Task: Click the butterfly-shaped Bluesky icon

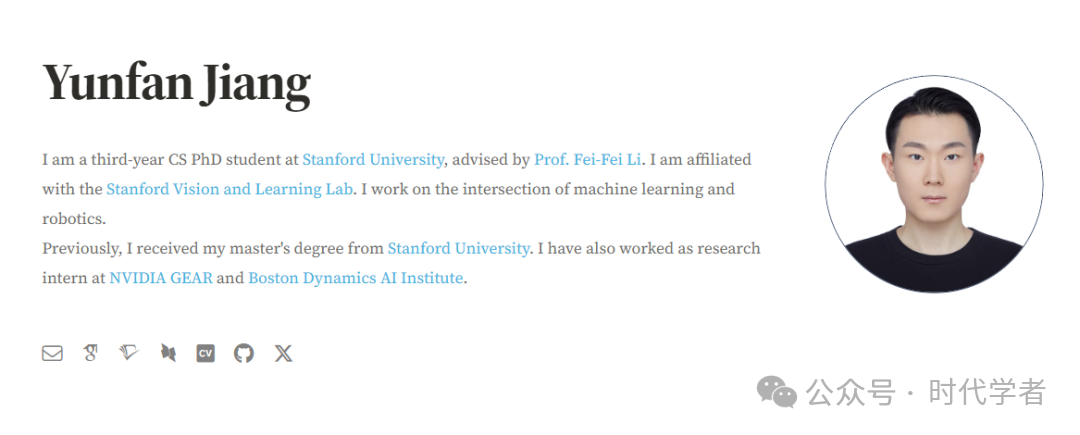Action: pyautogui.click(x=168, y=353)
